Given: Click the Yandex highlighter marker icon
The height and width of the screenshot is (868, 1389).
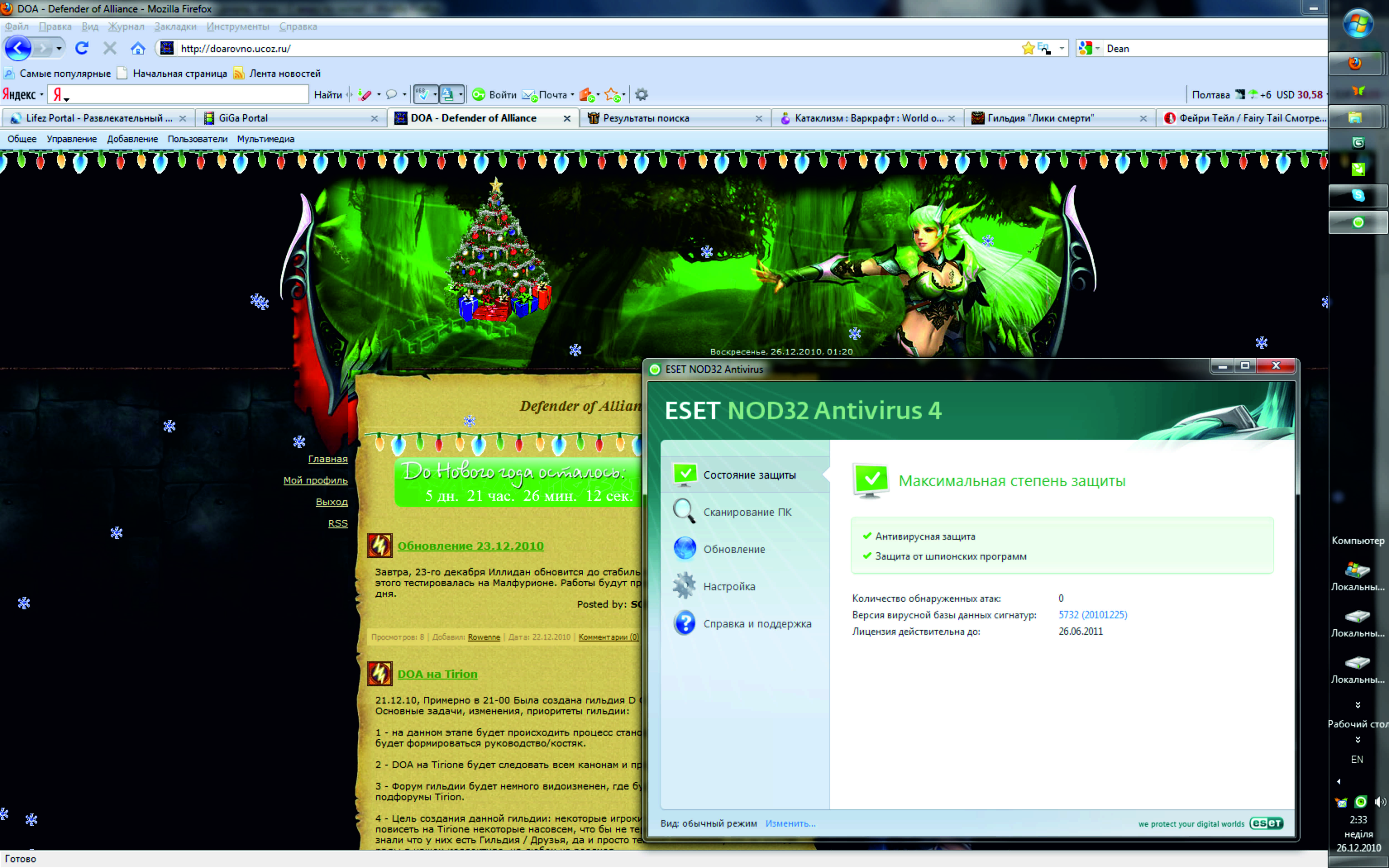Looking at the screenshot, I should [364, 95].
